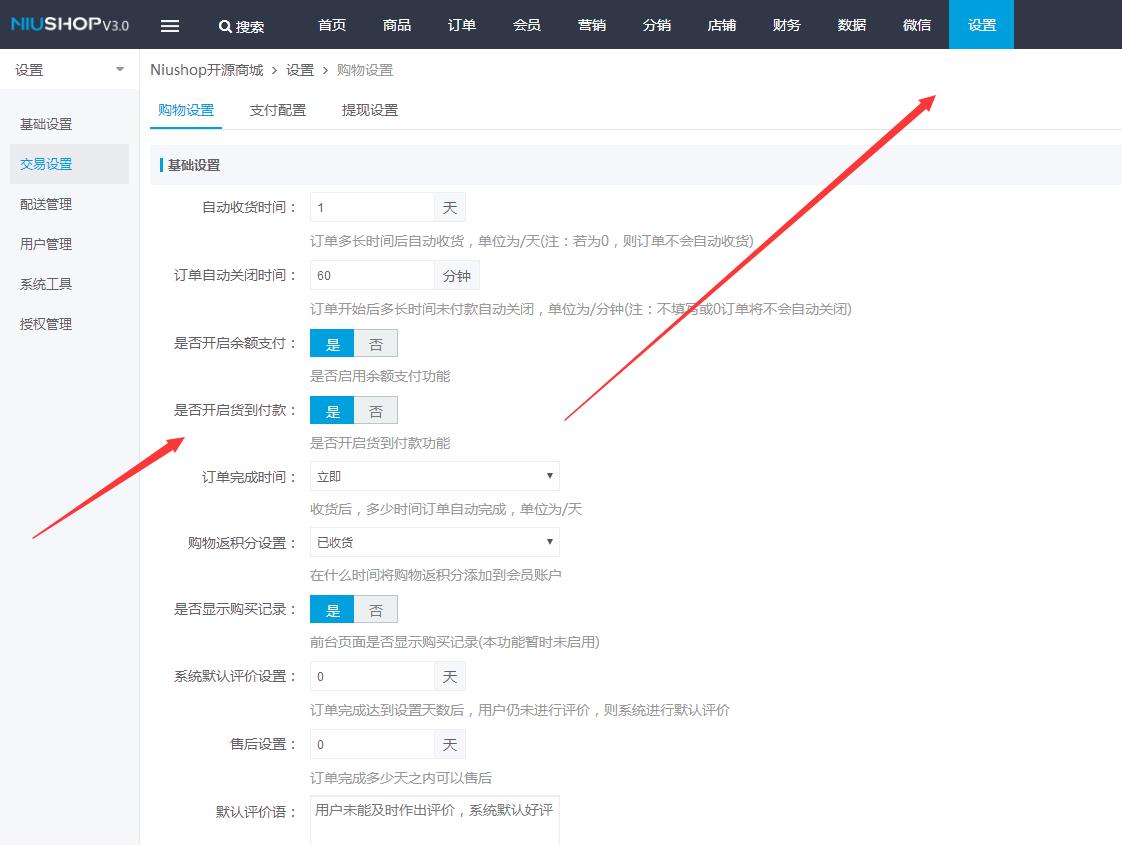This screenshot has height=845, width=1122.
Task: Click the hamburger menu icon
Action: pos(170,25)
